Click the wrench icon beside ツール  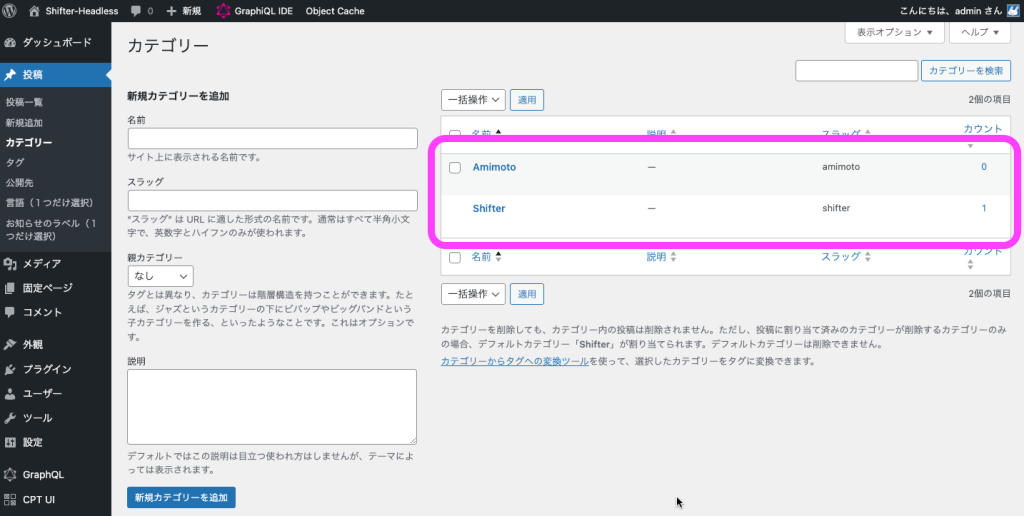coord(10,418)
